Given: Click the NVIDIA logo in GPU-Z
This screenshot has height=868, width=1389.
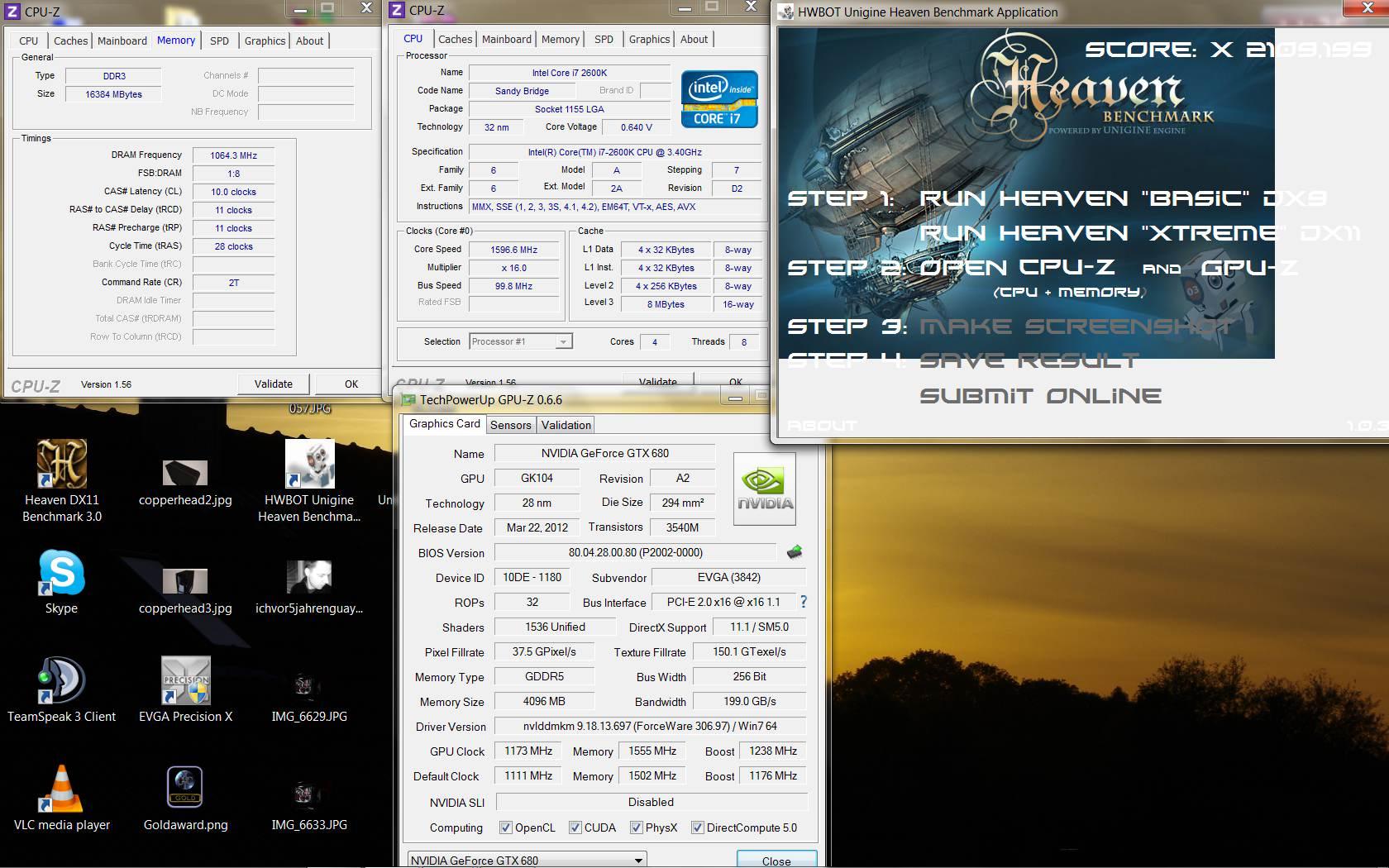Looking at the screenshot, I should [x=765, y=489].
